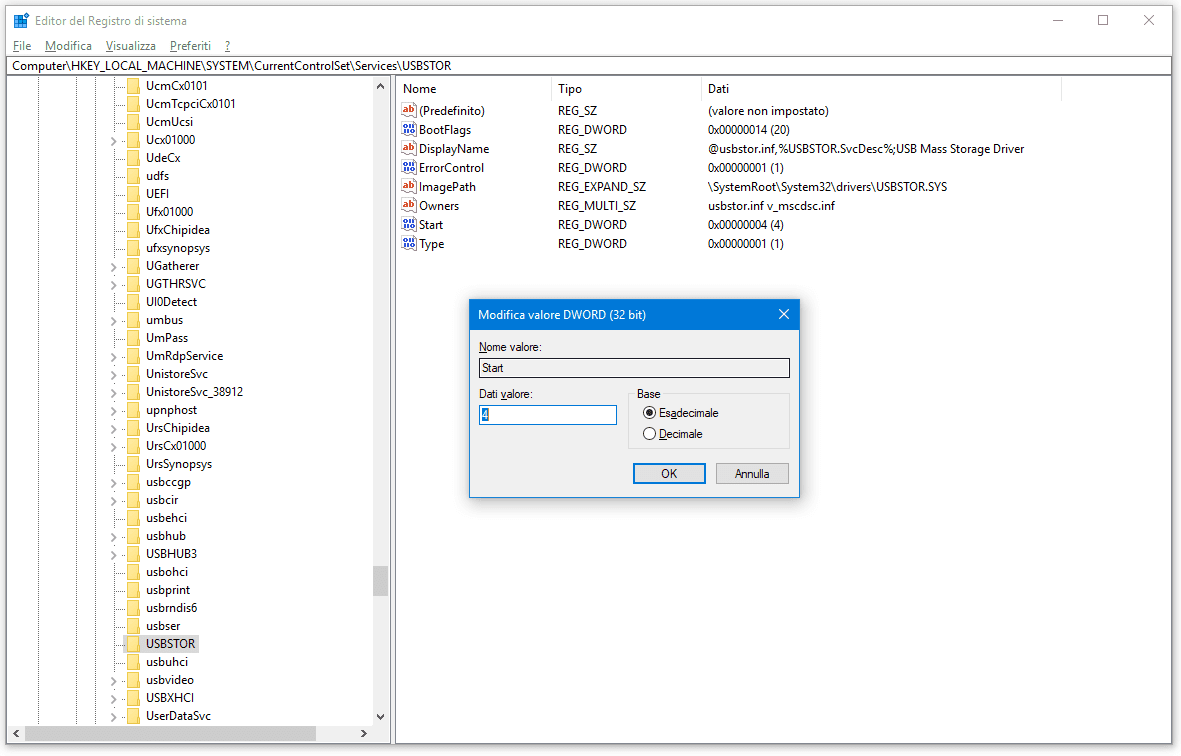Expand the USBHUB3 tree node
This screenshot has height=756, width=1181.
[x=113, y=554]
